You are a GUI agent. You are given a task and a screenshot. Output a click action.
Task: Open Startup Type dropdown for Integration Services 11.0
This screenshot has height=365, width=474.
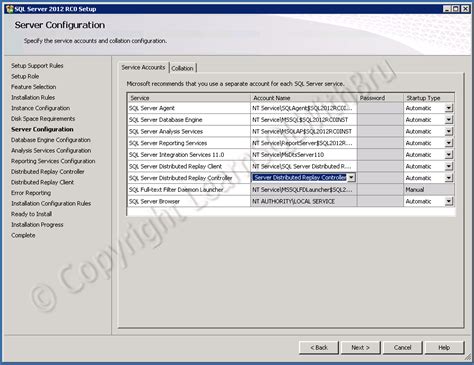pos(449,155)
